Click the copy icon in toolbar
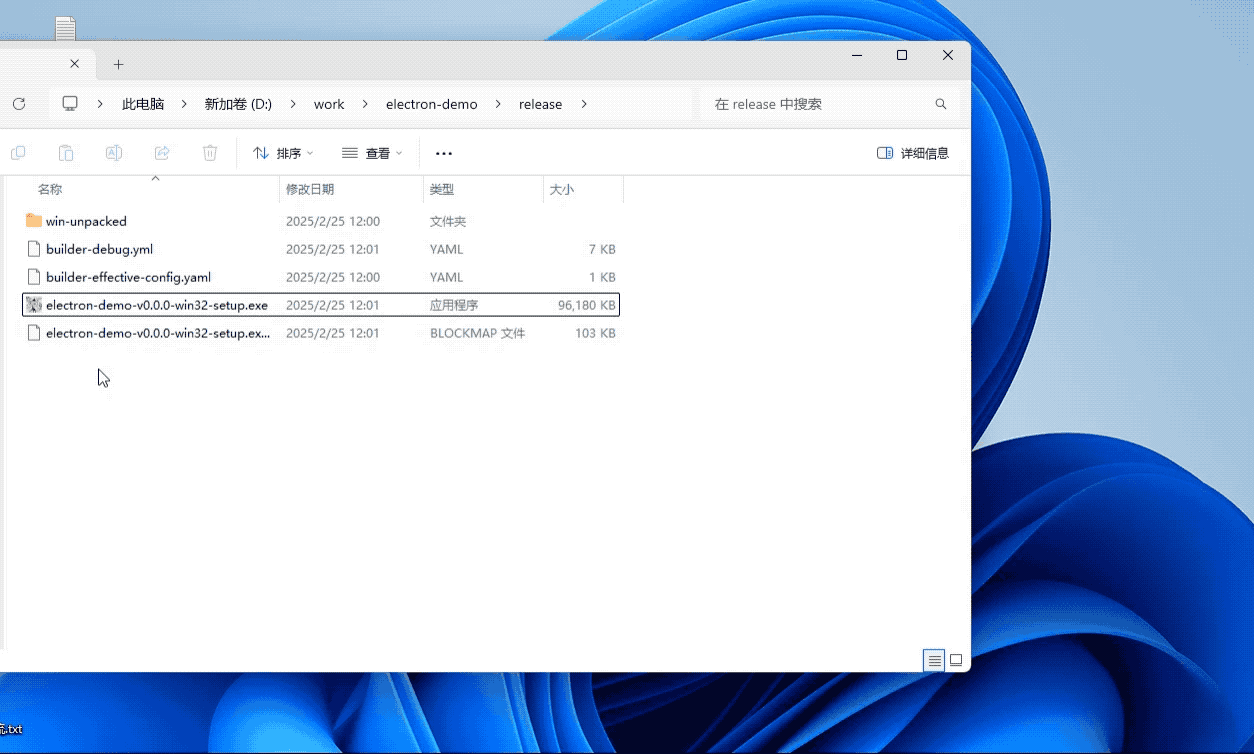Viewport: 1254px width, 754px height. click(18, 153)
